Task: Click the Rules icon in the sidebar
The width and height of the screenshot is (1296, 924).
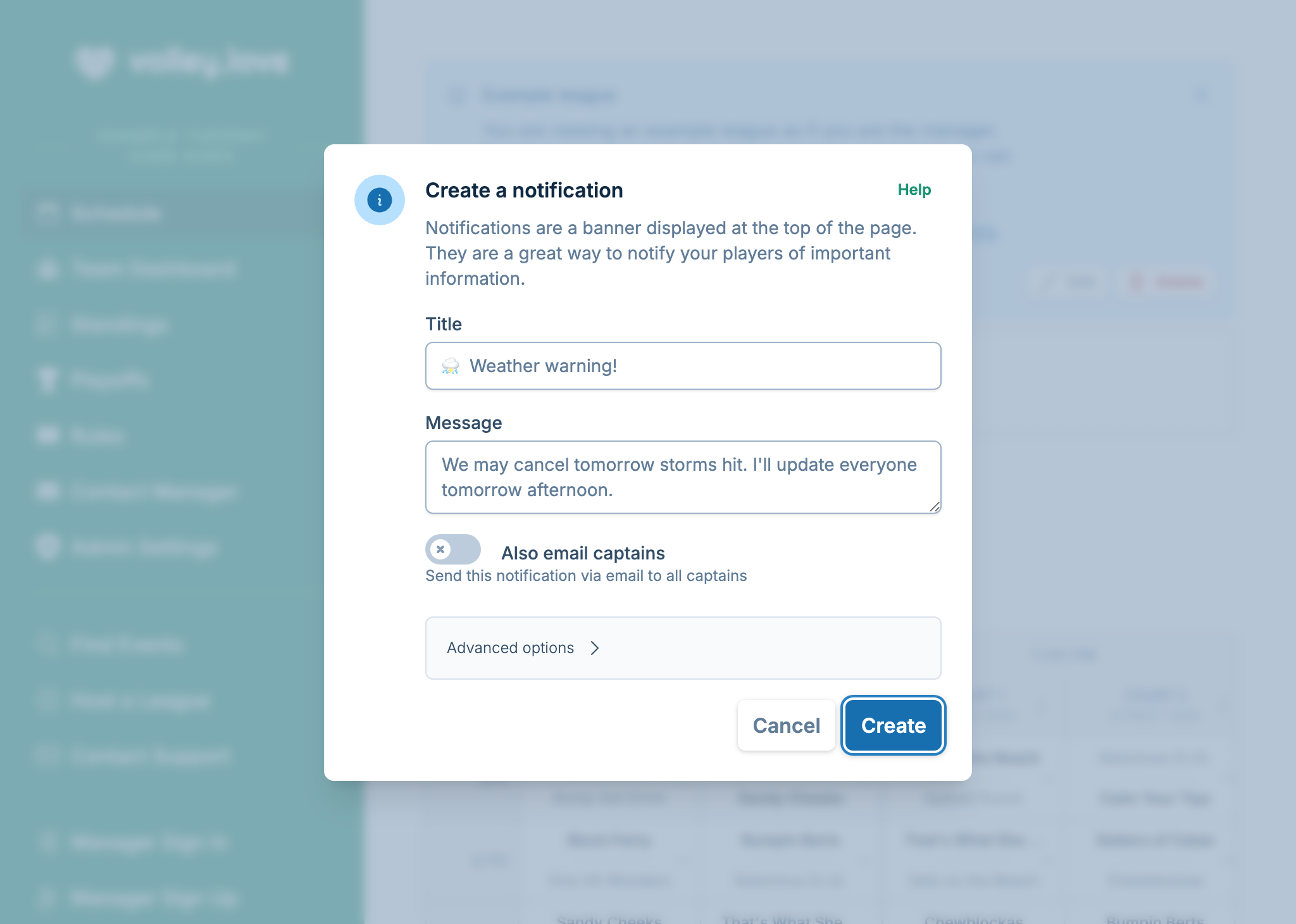Action: click(x=47, y=436)
